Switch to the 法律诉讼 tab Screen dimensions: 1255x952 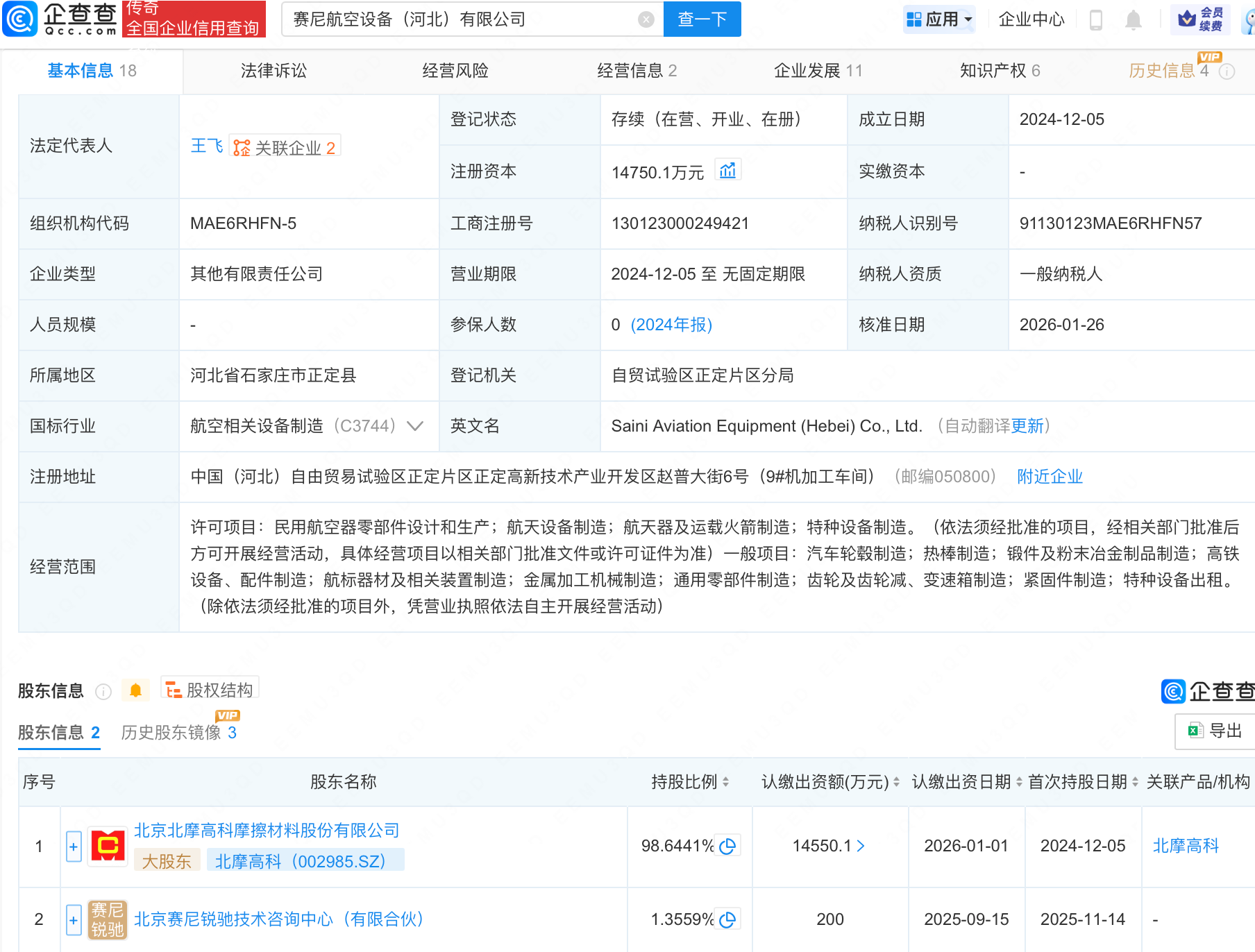(273, 71)
